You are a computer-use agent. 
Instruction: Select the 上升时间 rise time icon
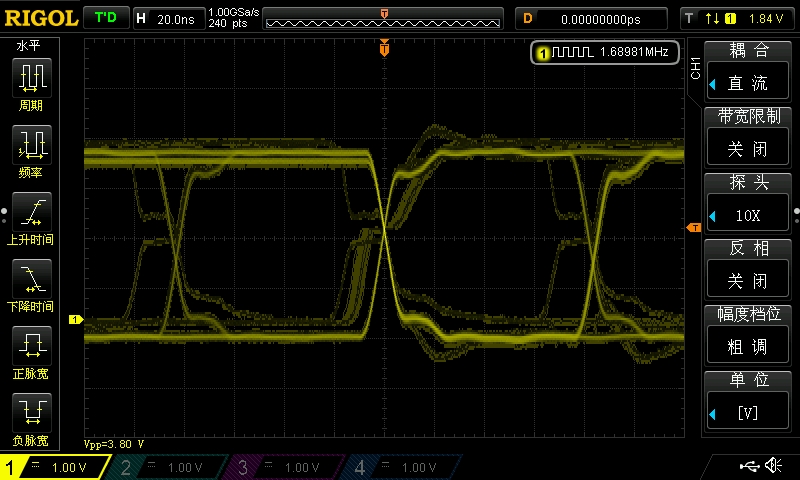point(32,212)
